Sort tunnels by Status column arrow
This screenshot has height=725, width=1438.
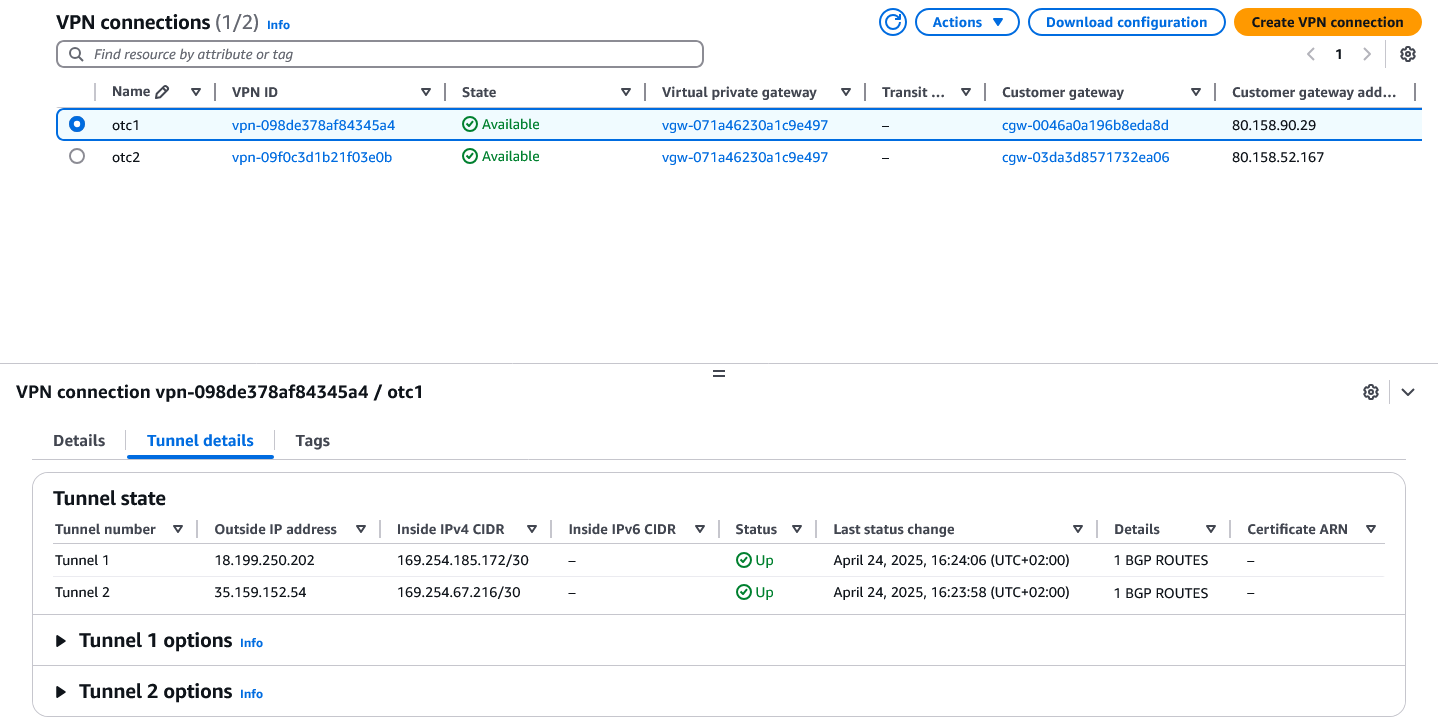coord(797,529)
